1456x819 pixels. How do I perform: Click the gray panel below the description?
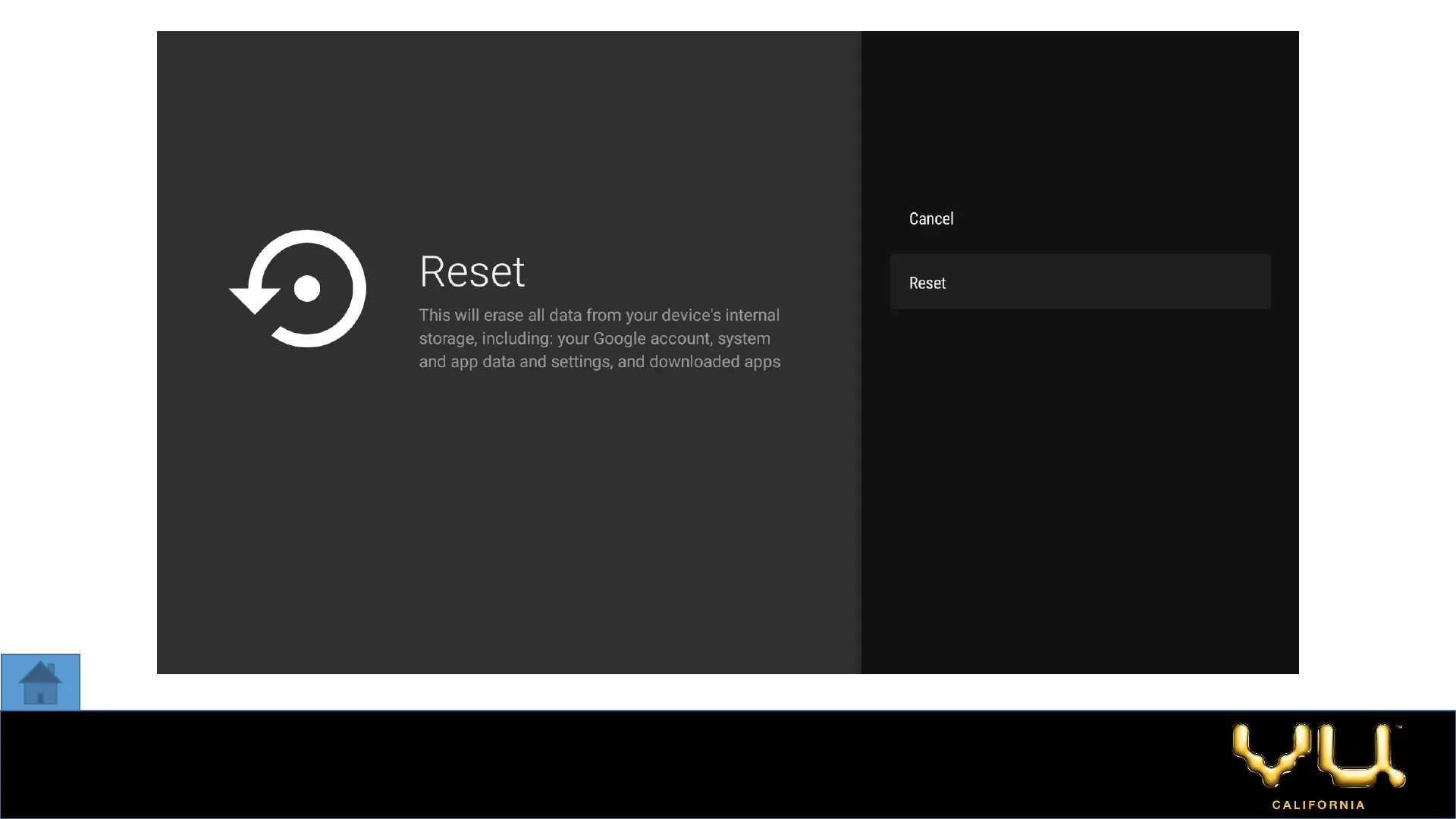pyautogui.click(x=508, y=523)
